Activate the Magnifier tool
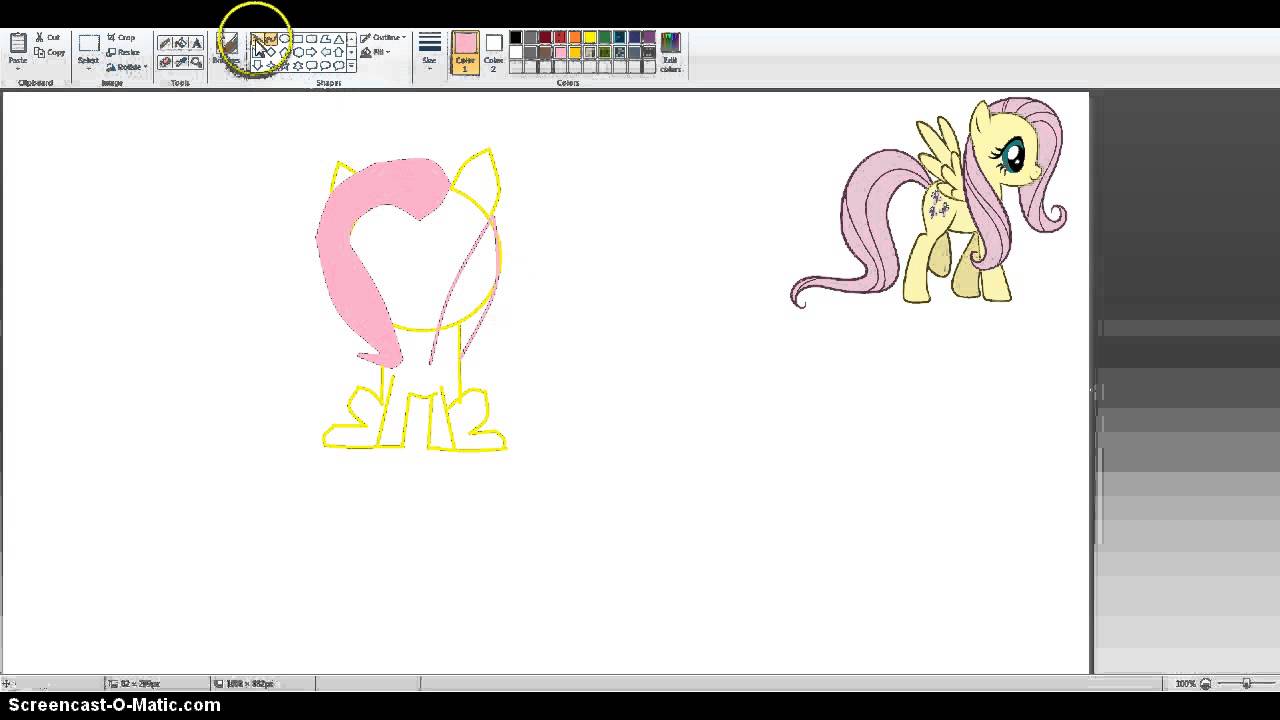Image resolution: width=1280 pixels, height=720 pixels. [x=196, y=61]
